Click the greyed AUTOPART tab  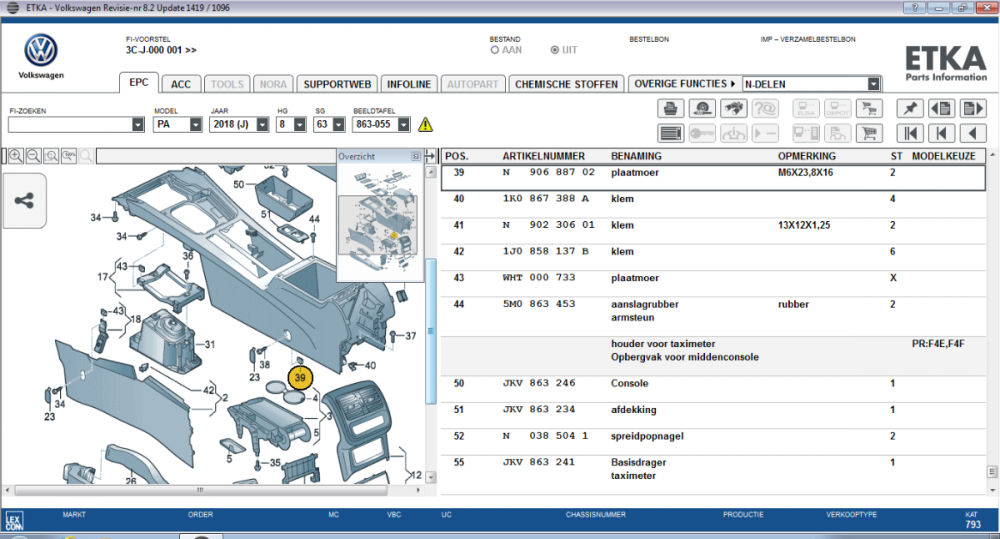pyautogui.click(x=473, y=84)
